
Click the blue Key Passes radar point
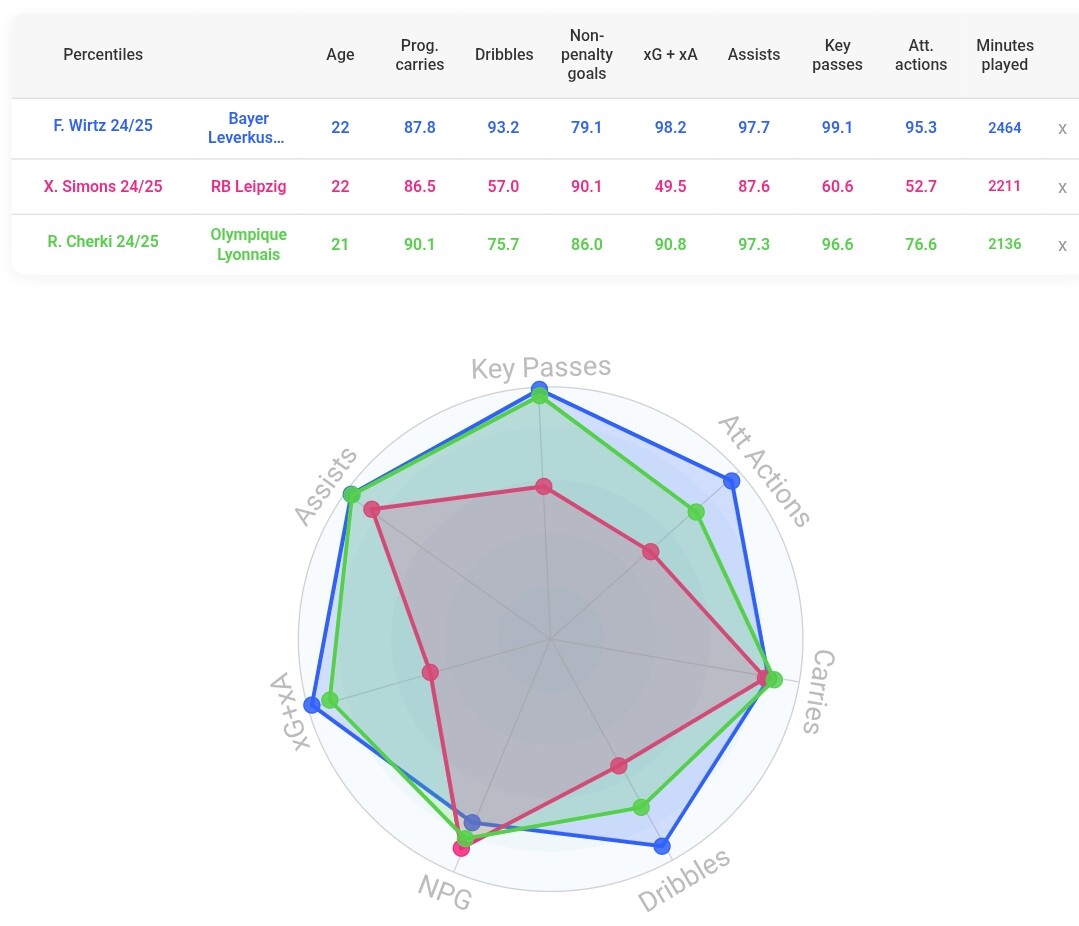[540, 388]
